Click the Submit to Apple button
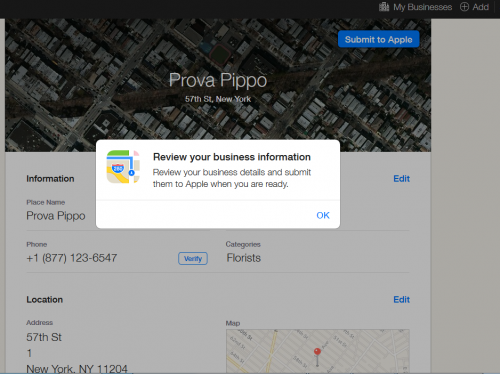 [x=379, y=39]
